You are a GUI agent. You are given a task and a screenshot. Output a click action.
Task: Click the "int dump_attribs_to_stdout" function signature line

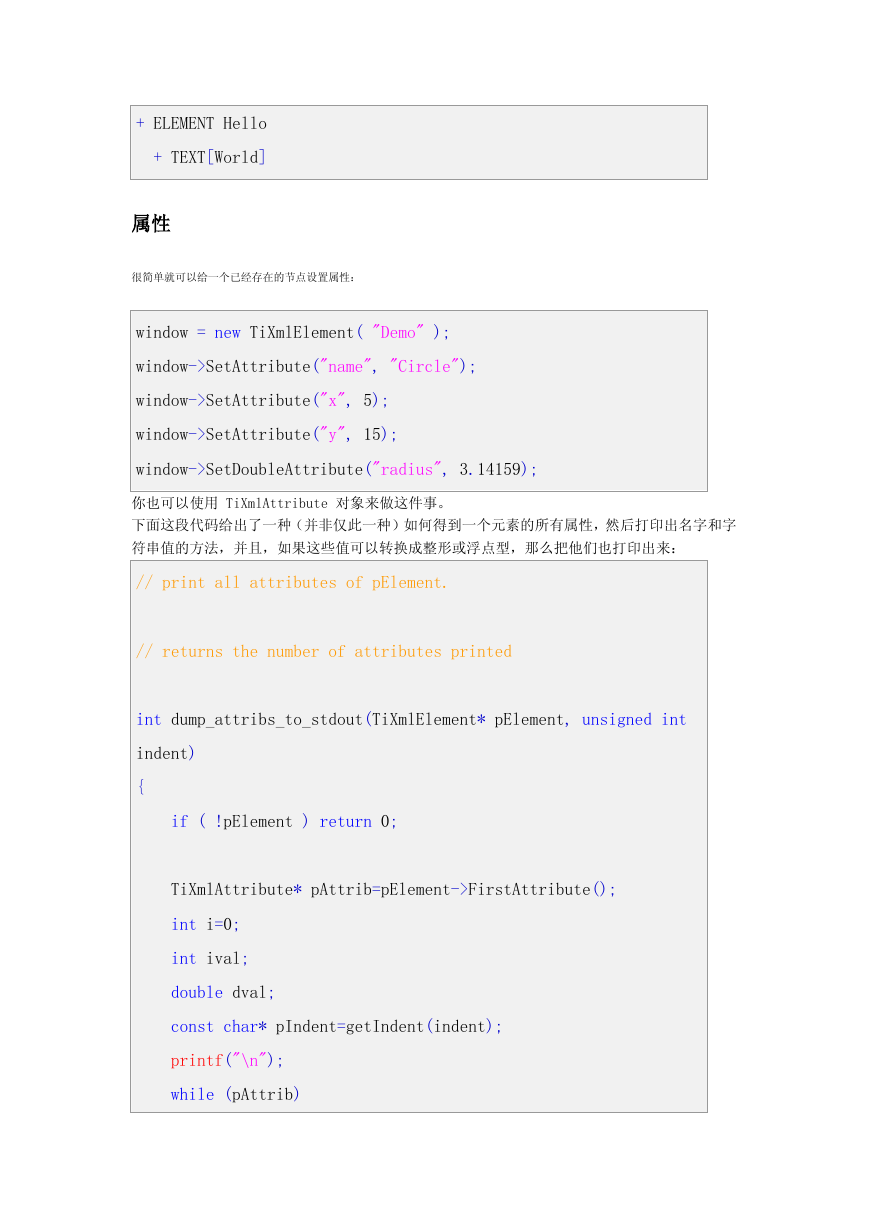coord(411,720)
